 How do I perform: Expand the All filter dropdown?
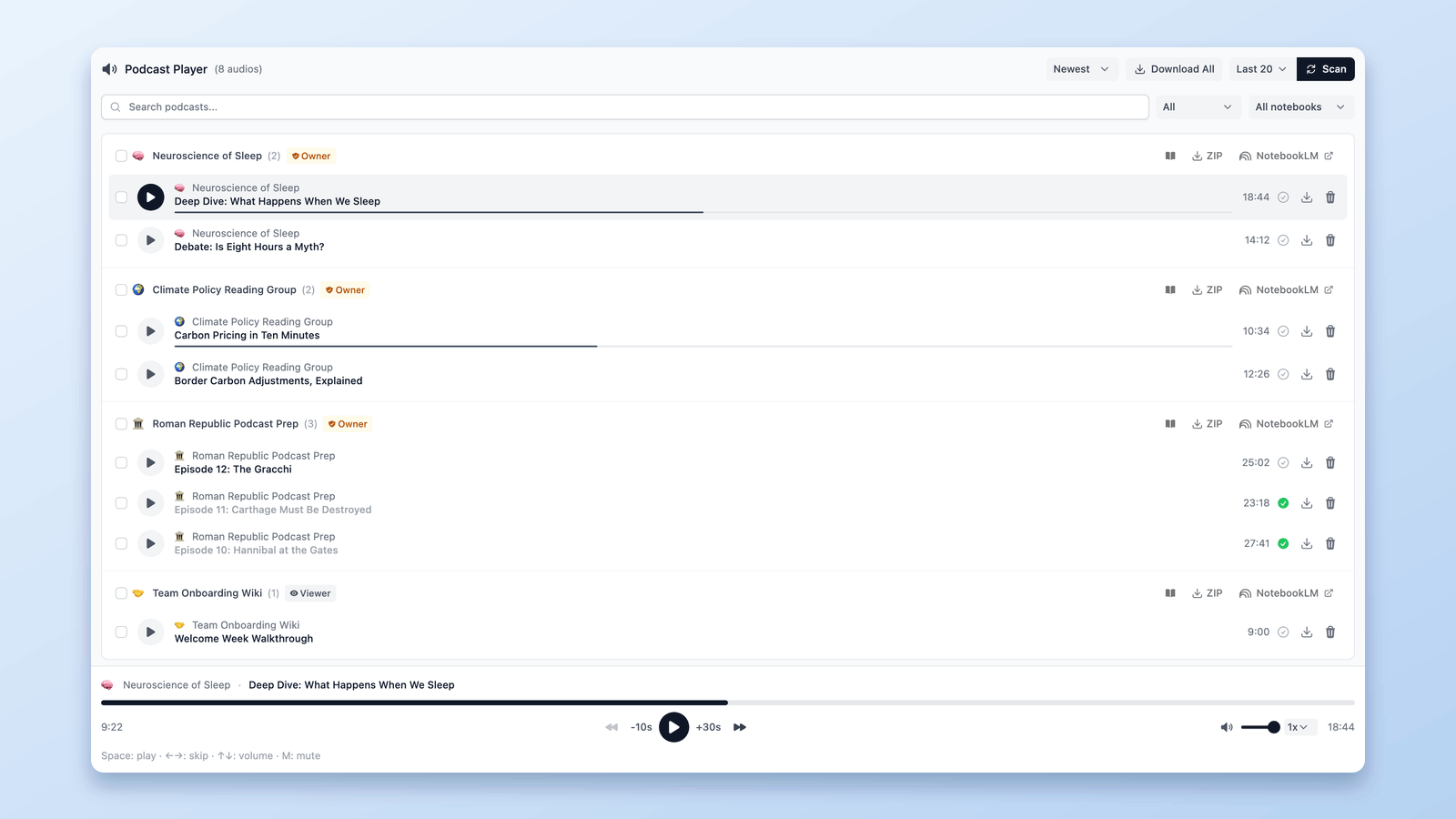pos(1197,107)
